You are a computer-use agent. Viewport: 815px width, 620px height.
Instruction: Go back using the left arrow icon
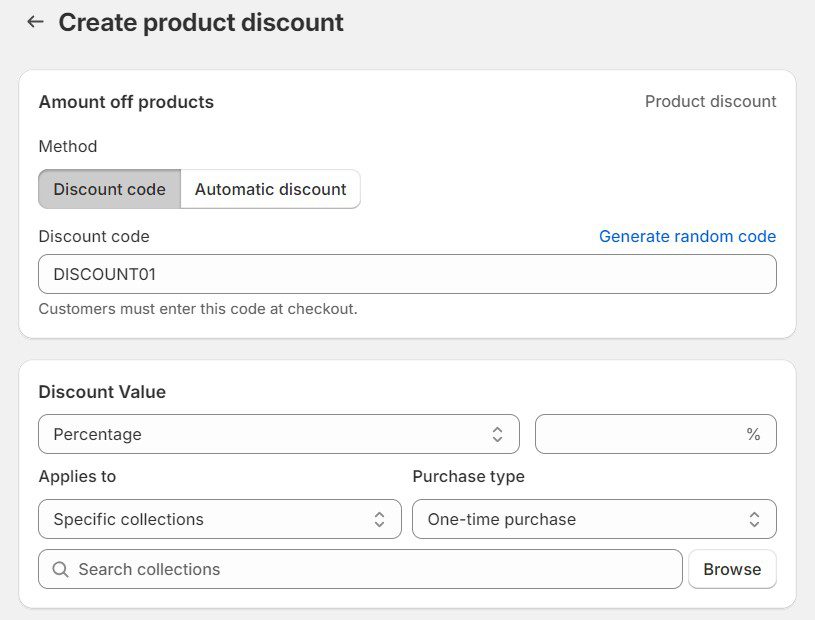point(35,22)
